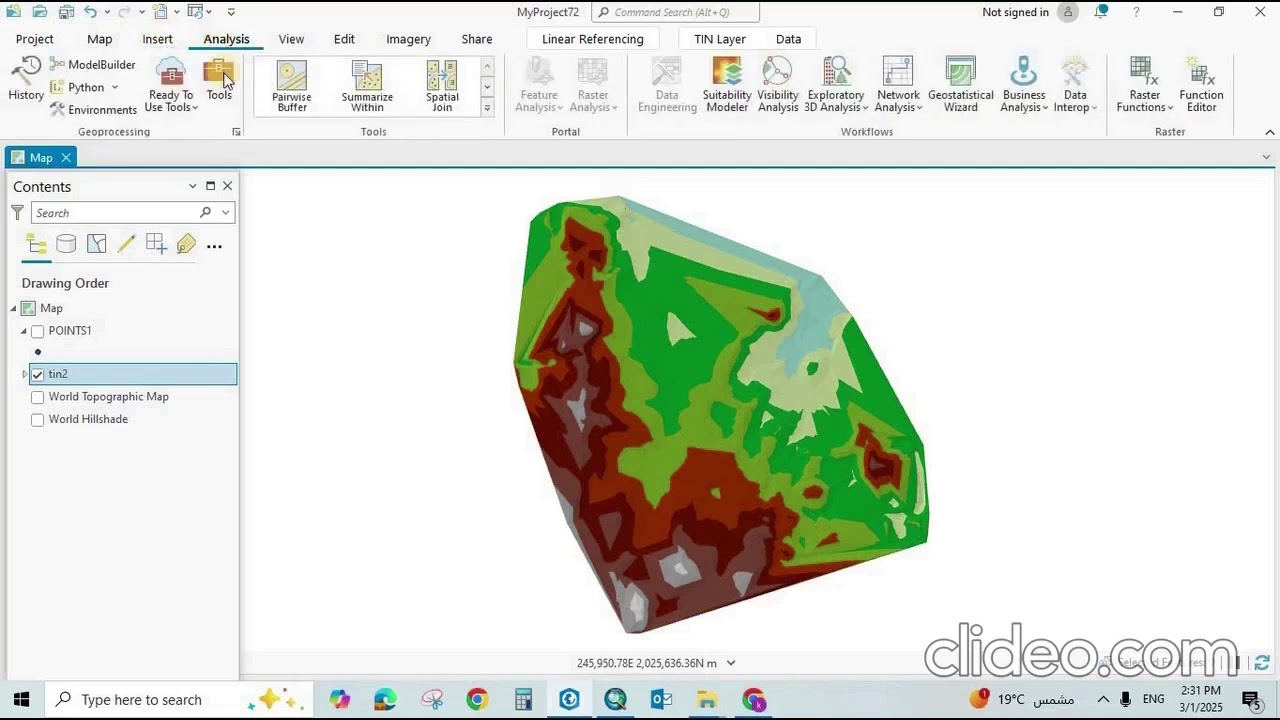This screenshot has height=720, width=1280.
Task: Launch ModelBuilder from the ribbon
Action: [x=93, y=64]
